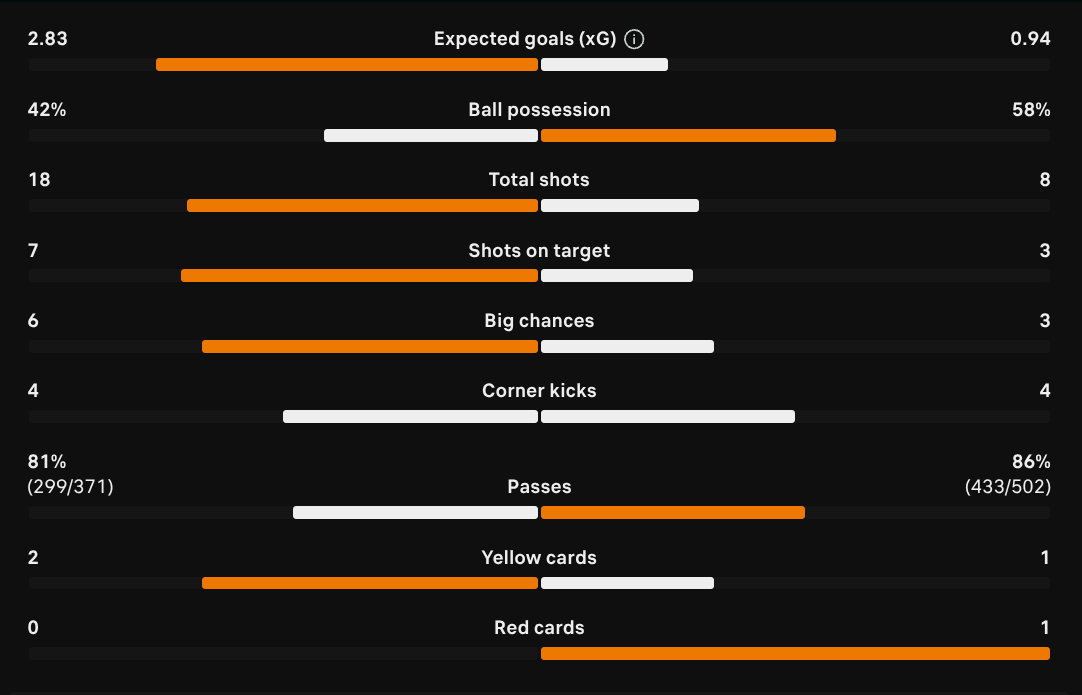Select the Corner kicks label
This screenshot has width=1082, height=695.
[539, 391]
